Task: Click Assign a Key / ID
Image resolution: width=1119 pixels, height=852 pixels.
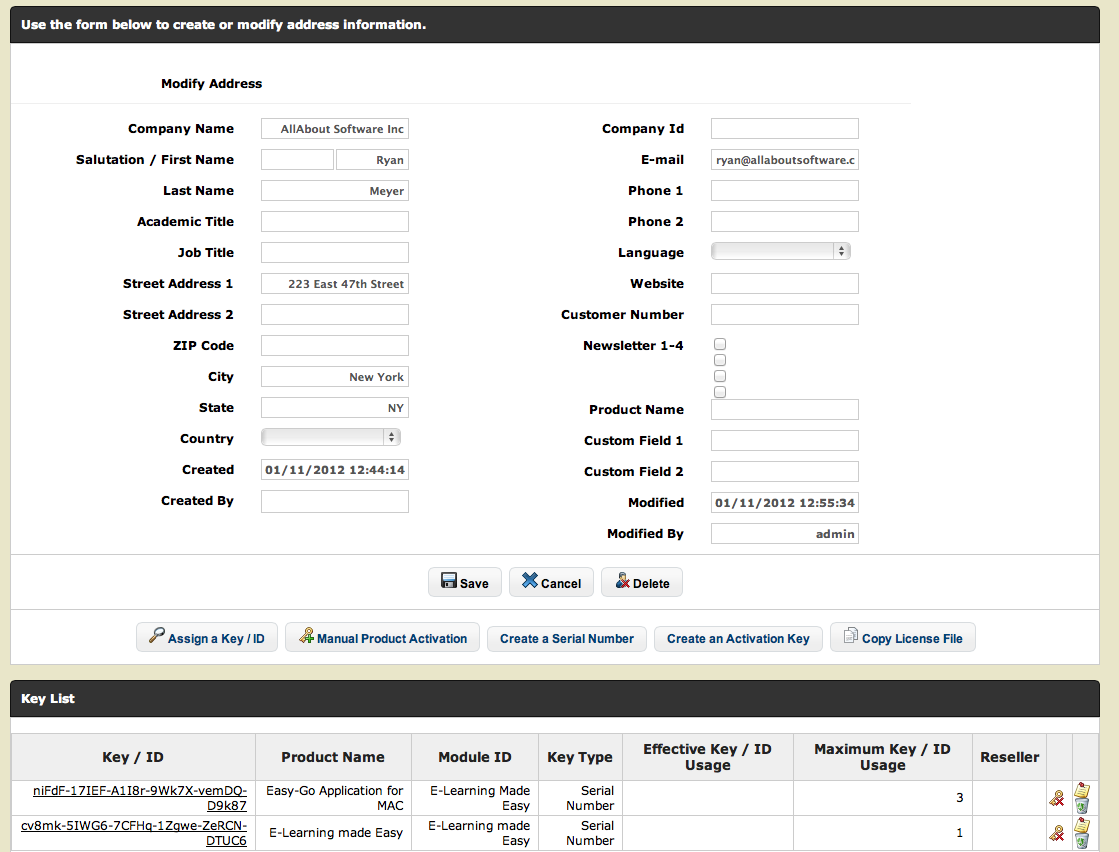Action: (207, 638)
